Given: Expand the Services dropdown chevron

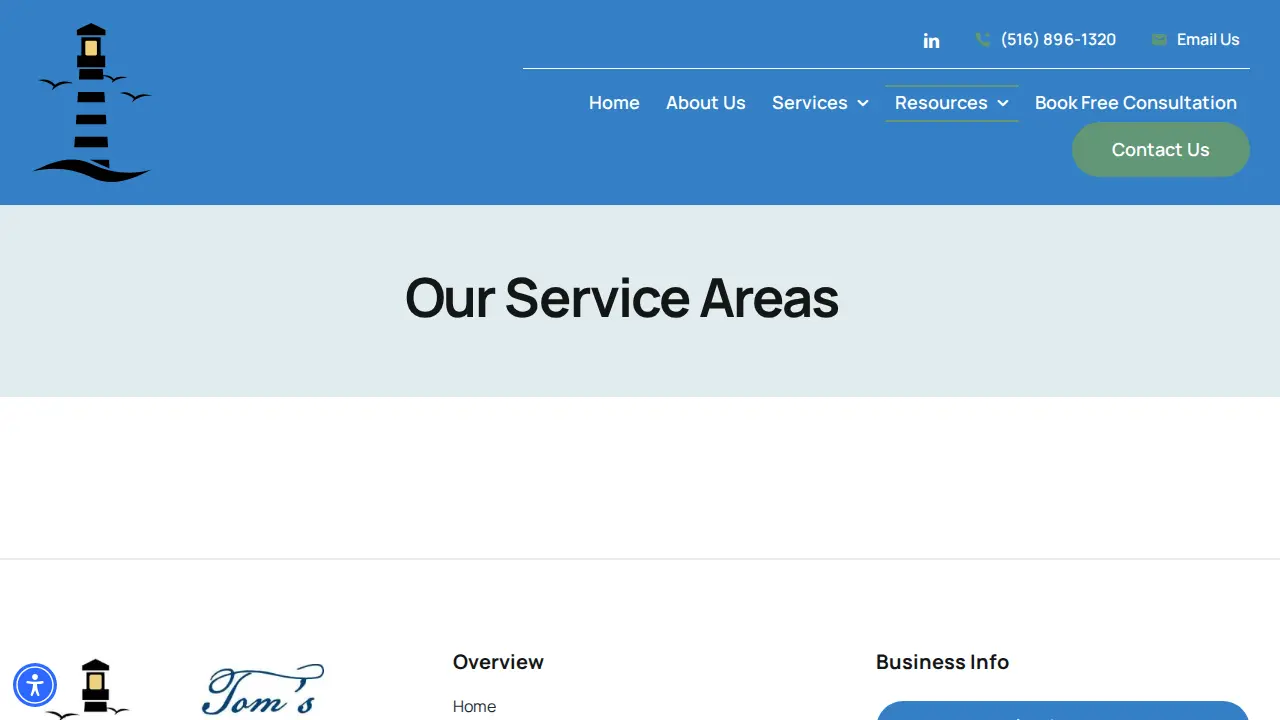Looking at the screenshot, I should pos(863,103).
